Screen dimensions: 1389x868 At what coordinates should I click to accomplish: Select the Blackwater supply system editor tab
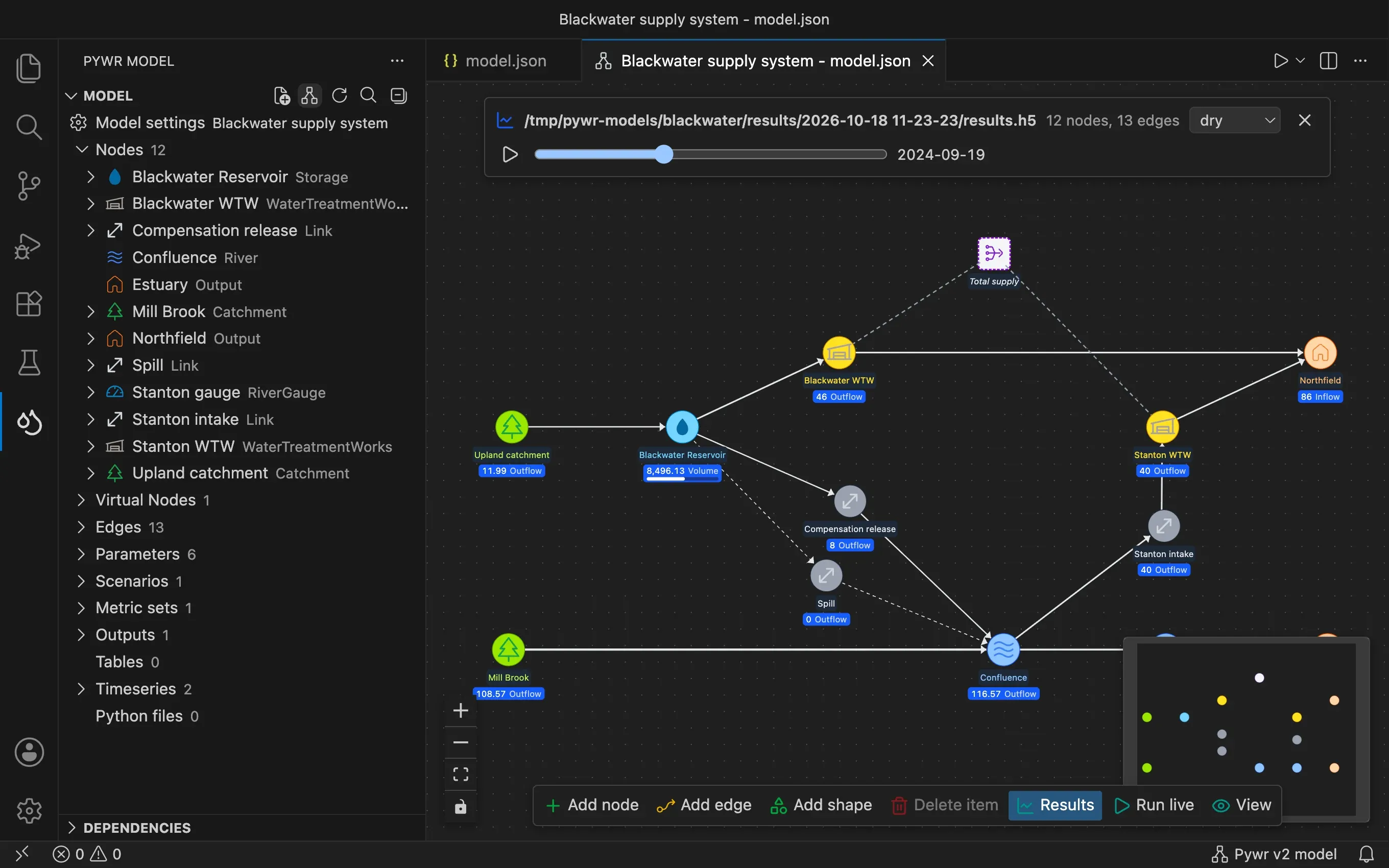[763, 61]
